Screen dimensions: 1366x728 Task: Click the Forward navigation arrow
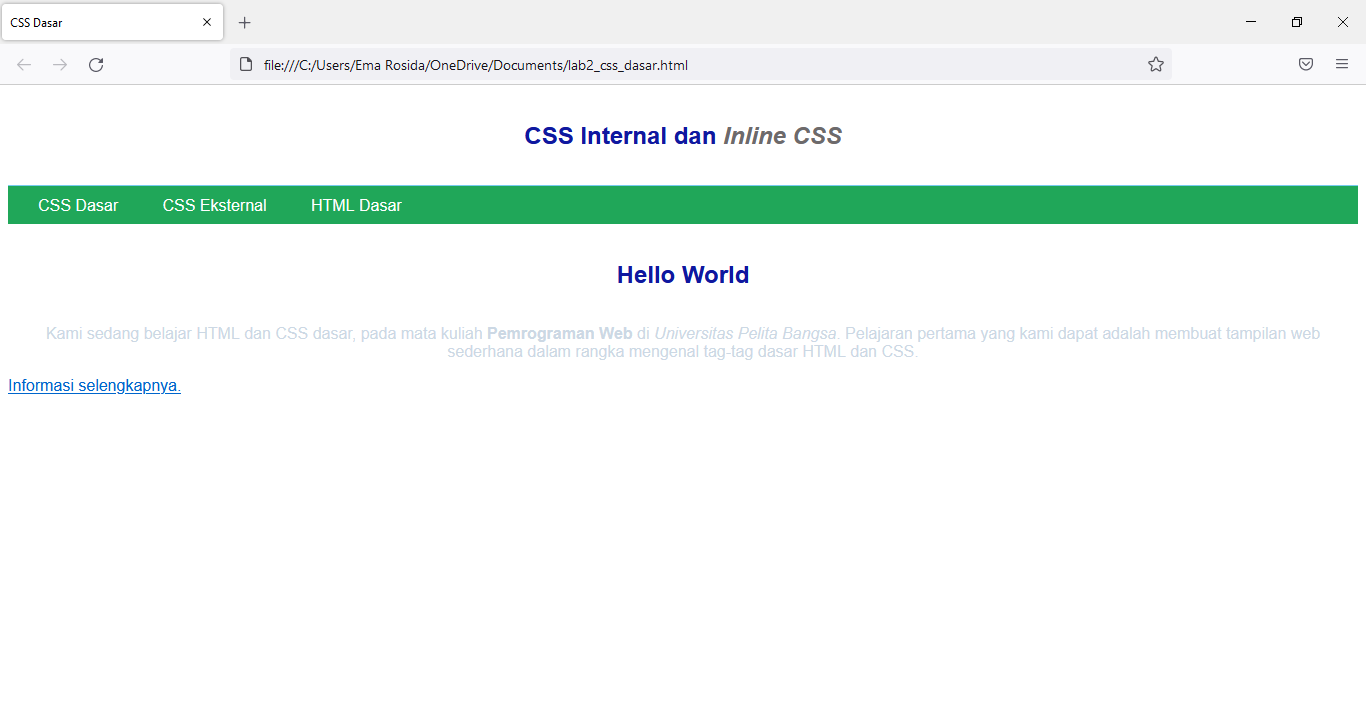60,64
